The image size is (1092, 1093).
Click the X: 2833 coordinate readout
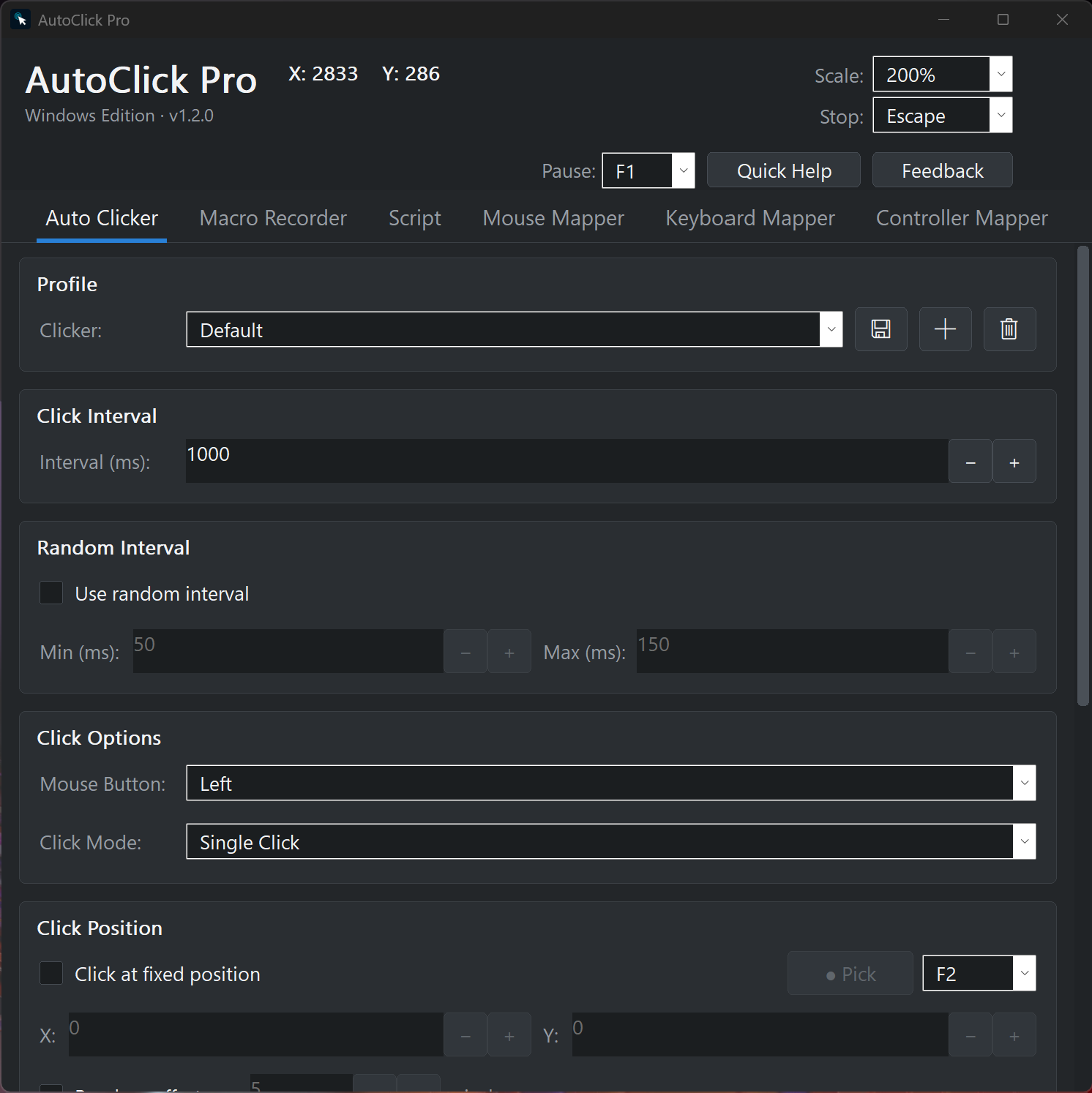pos(324,74)
